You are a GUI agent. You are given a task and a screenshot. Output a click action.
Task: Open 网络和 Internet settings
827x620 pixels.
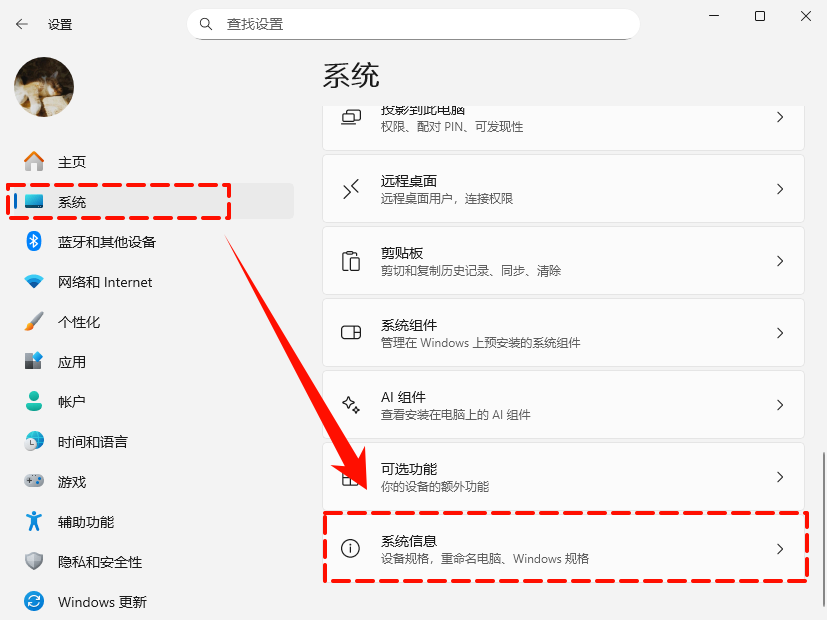[x=105, y=282]
